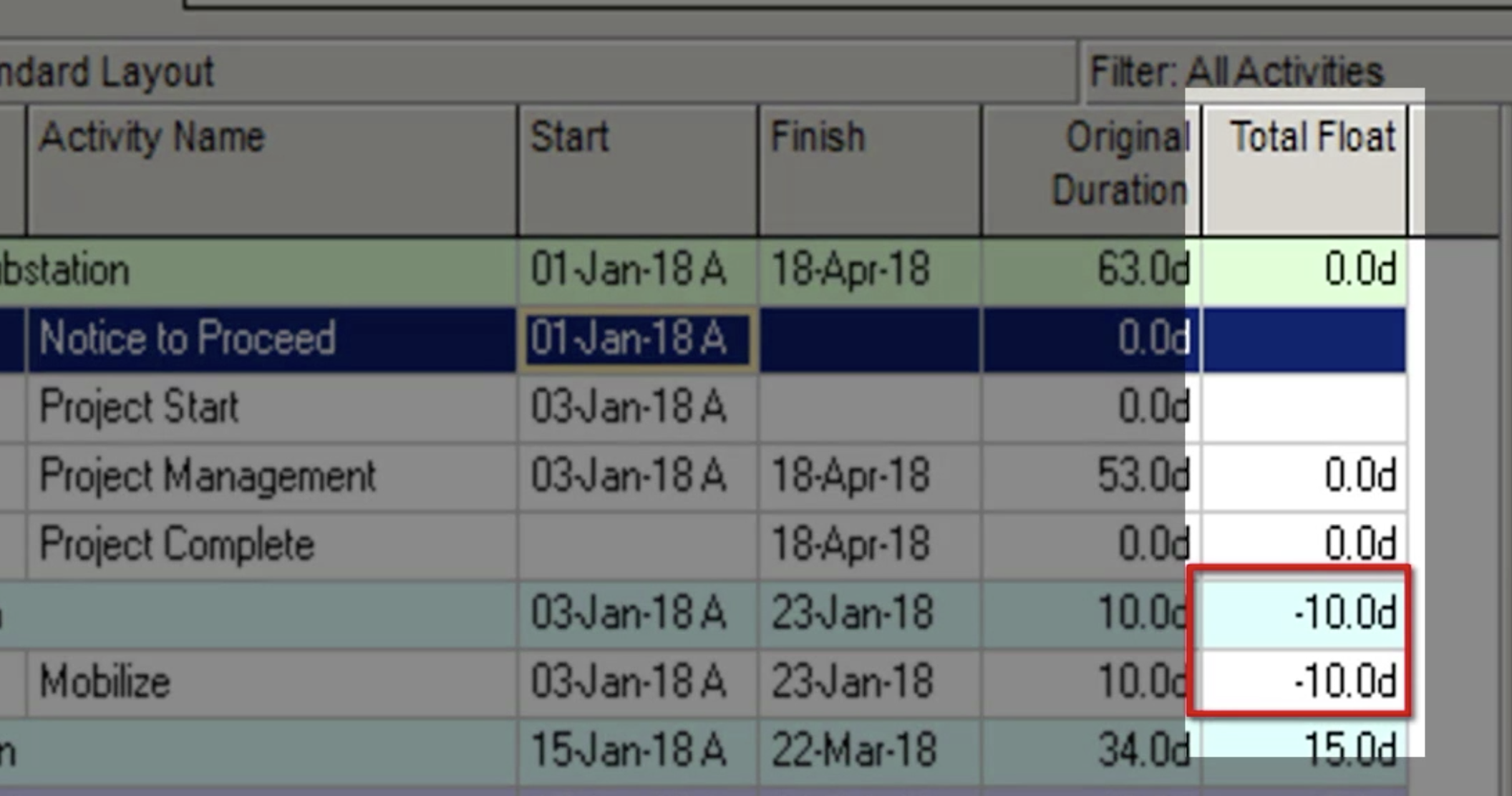Click the Activity Name column header
This screenshot has height=796, width=1512.
[271, 169]
